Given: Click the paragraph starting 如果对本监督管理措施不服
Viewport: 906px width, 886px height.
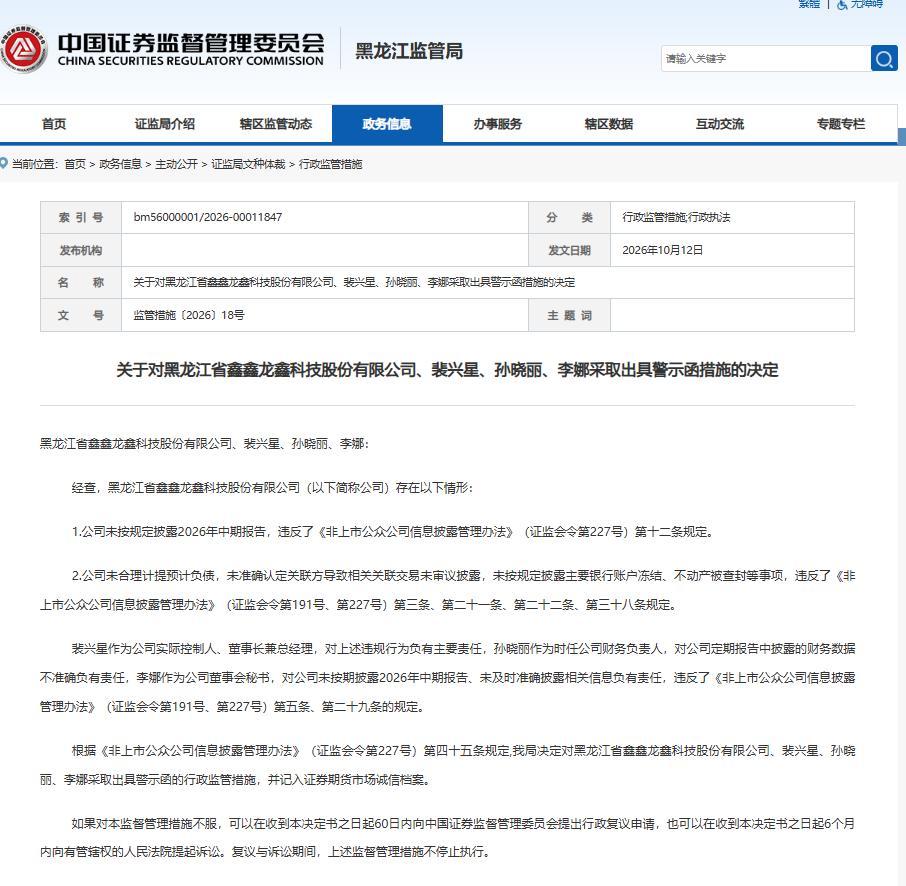Looking at the screenshot, I should [447, 837].
